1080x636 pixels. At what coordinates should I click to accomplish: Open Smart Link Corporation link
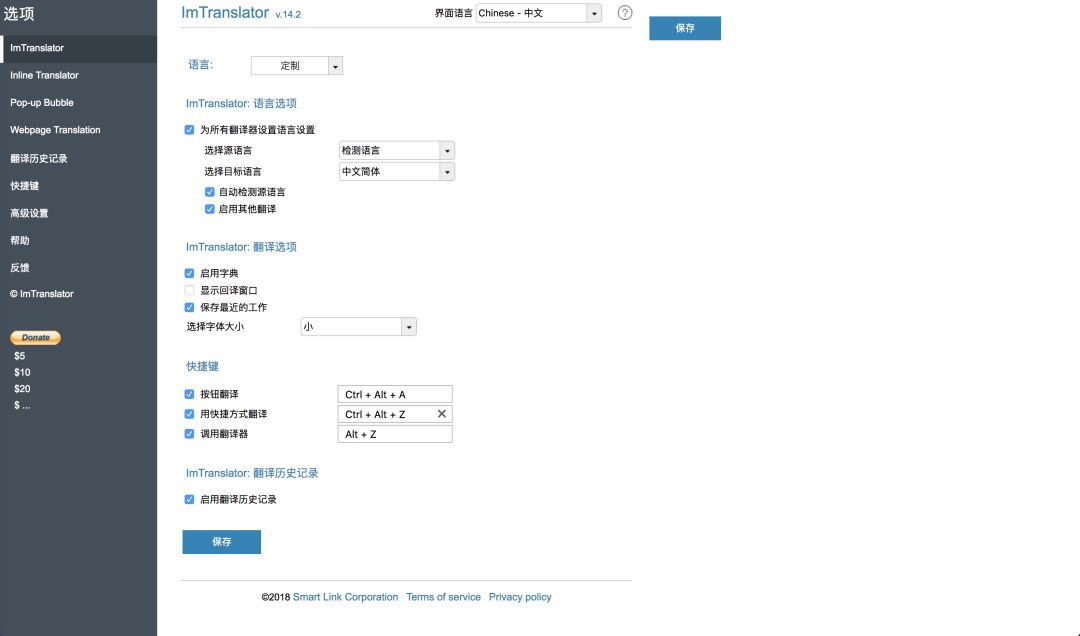pos(345,597)
